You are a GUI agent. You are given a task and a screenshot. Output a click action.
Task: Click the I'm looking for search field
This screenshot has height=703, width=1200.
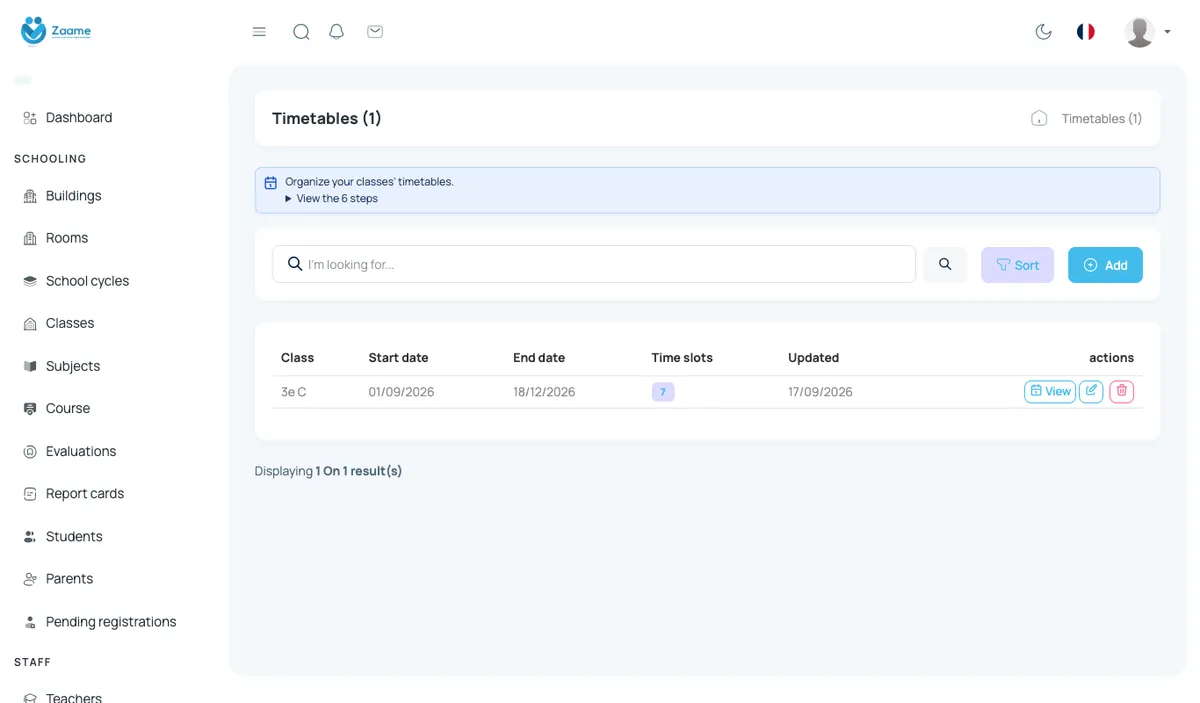click(x=594, y=264)
